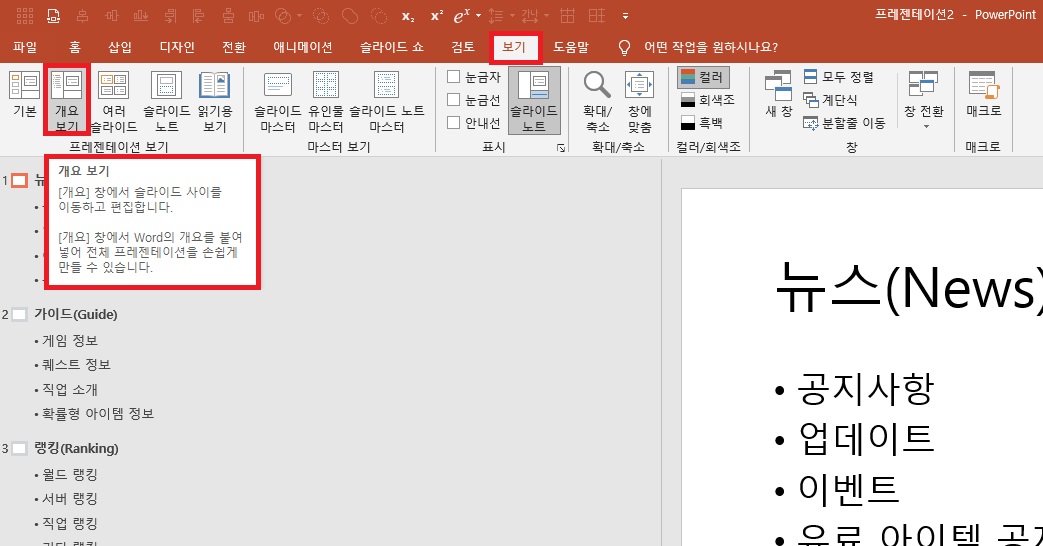
Task: Select outline bullet 서버 랭킹
Action: coord(70,499)
